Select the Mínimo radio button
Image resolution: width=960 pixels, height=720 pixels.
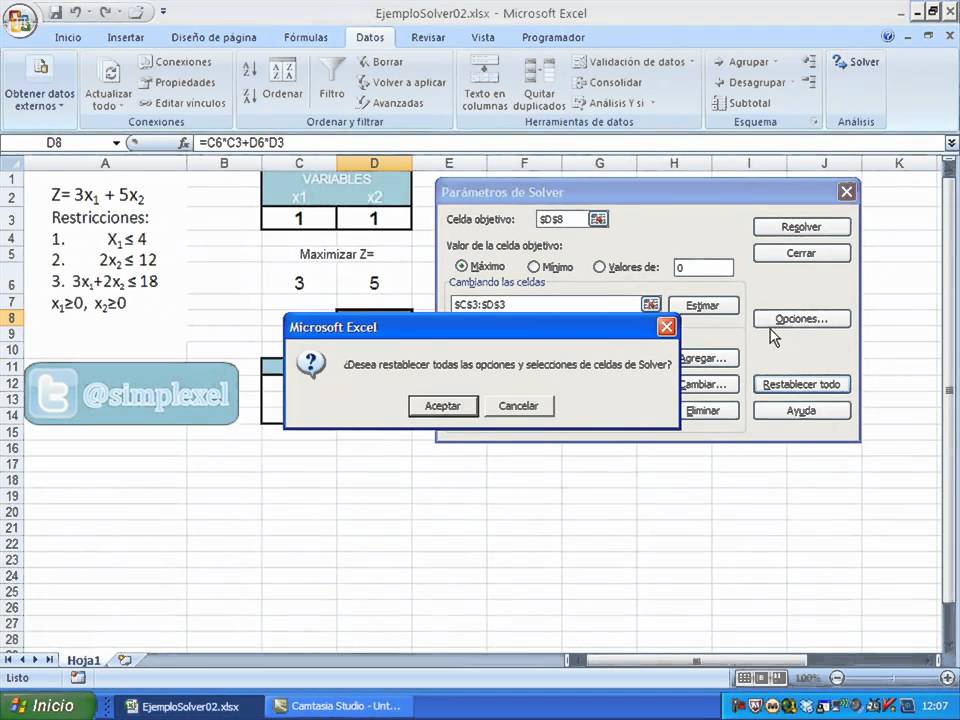533,267
